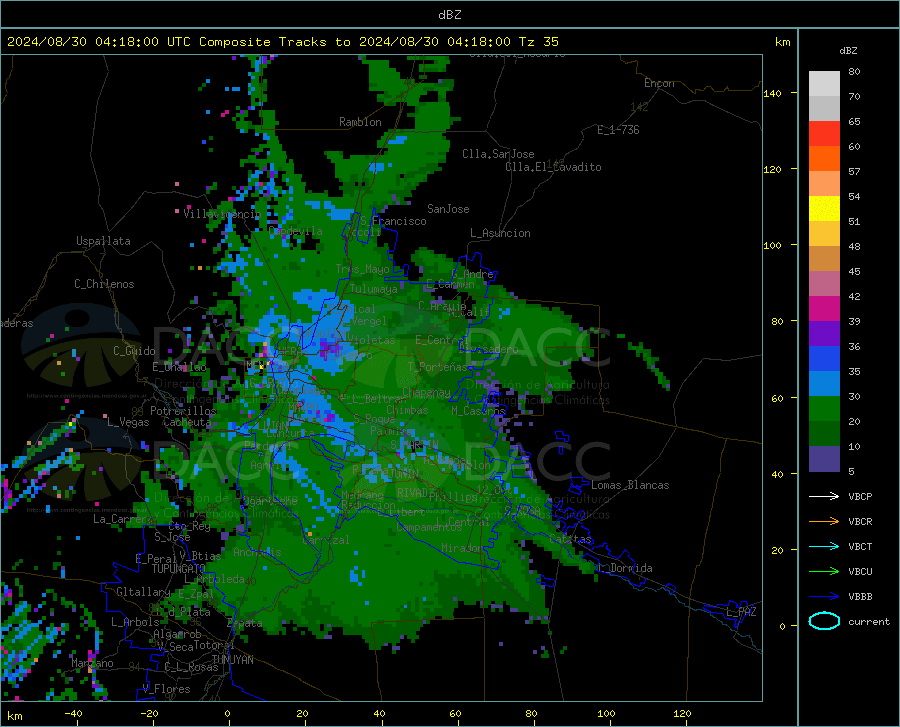900x727 pixels.
Task: Select the light blue 35 dBZ legend swatch
Action: [x=824, y=384]
